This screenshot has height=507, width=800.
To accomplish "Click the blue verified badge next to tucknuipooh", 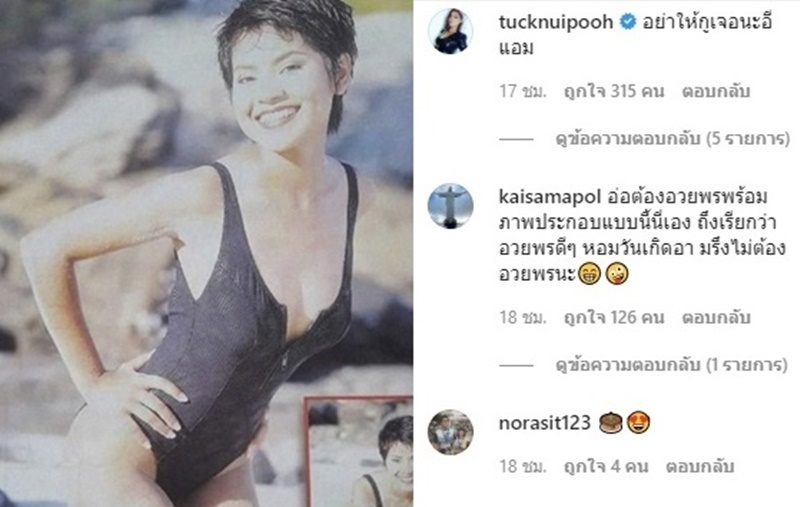I will click(628, 22).
